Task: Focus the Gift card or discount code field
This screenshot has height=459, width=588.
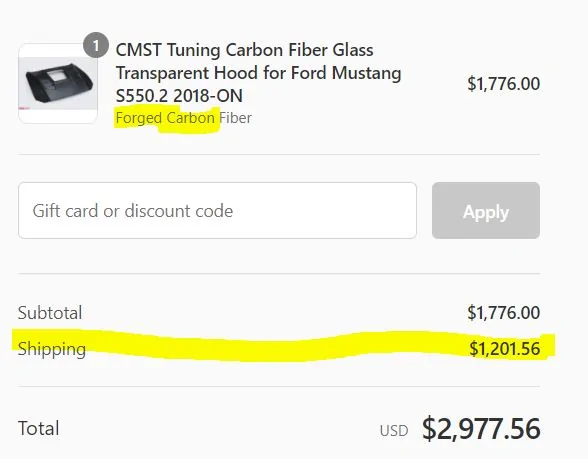Action: (x=218, y=210)
